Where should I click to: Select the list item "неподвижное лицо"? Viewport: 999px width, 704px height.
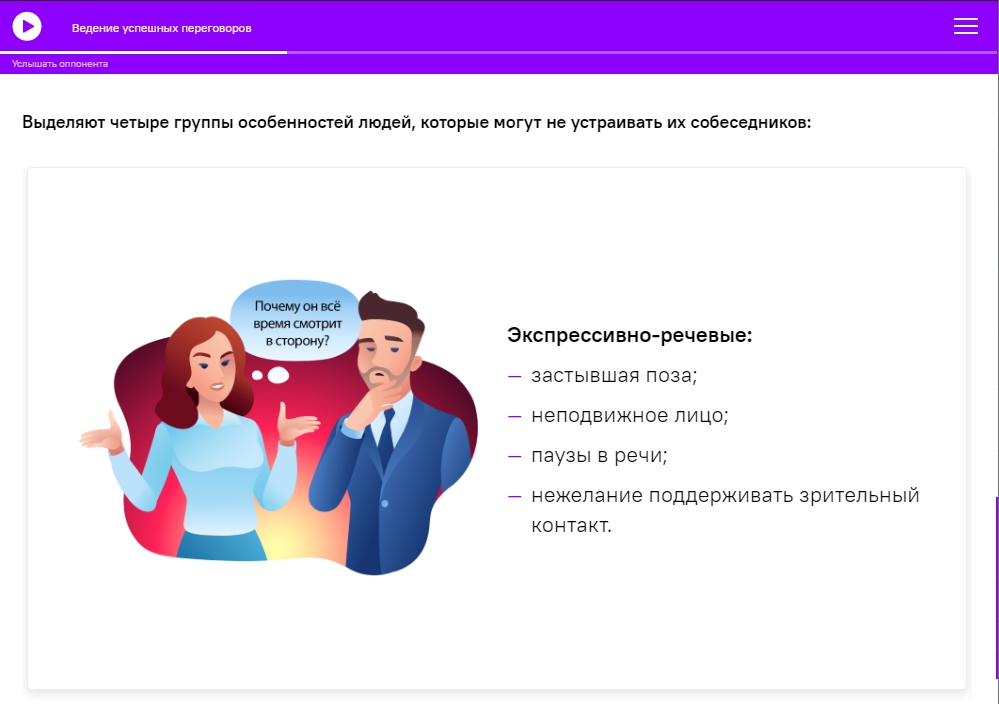pos(629,415)
